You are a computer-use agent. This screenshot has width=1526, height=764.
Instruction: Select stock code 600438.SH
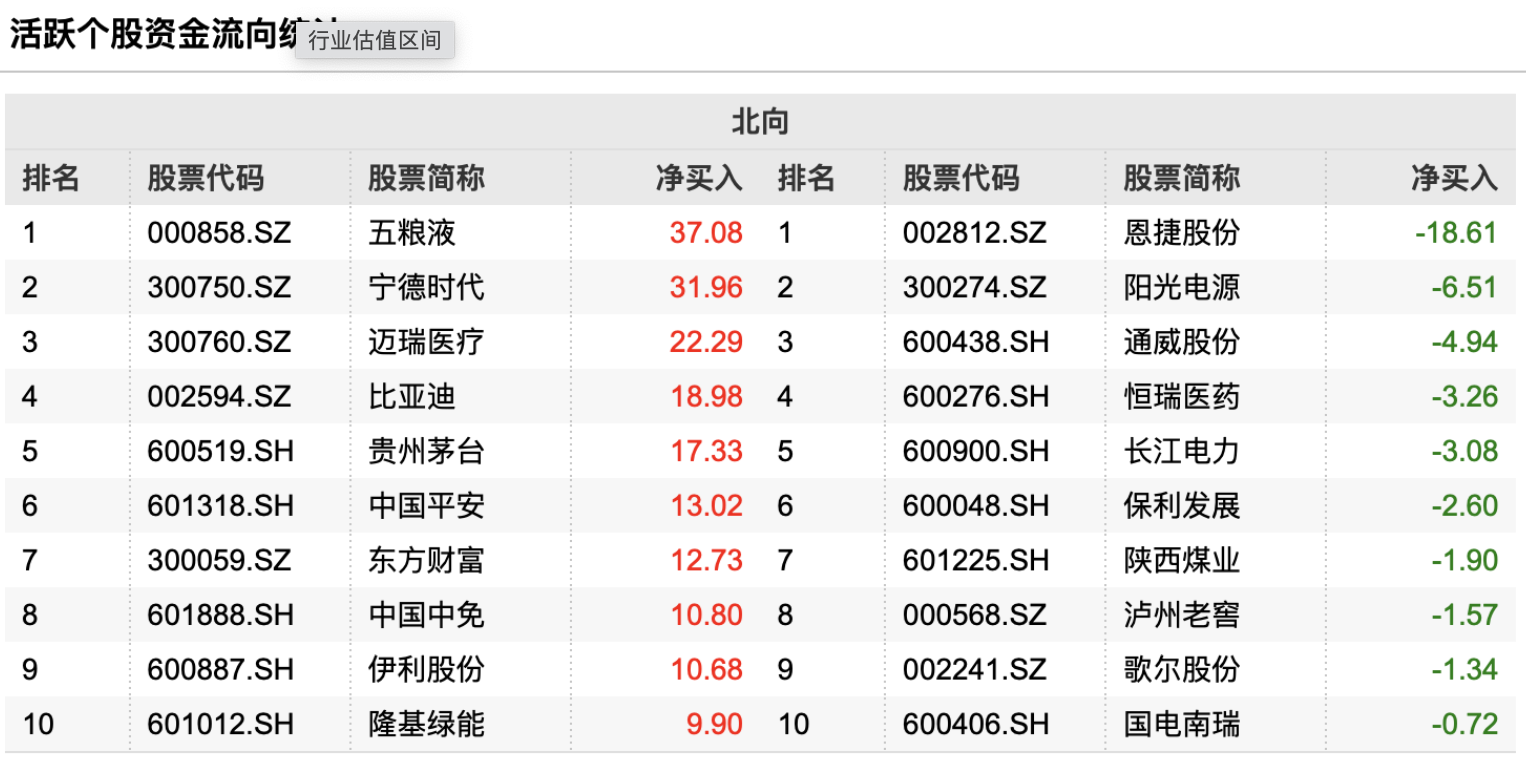click(977, 342)
